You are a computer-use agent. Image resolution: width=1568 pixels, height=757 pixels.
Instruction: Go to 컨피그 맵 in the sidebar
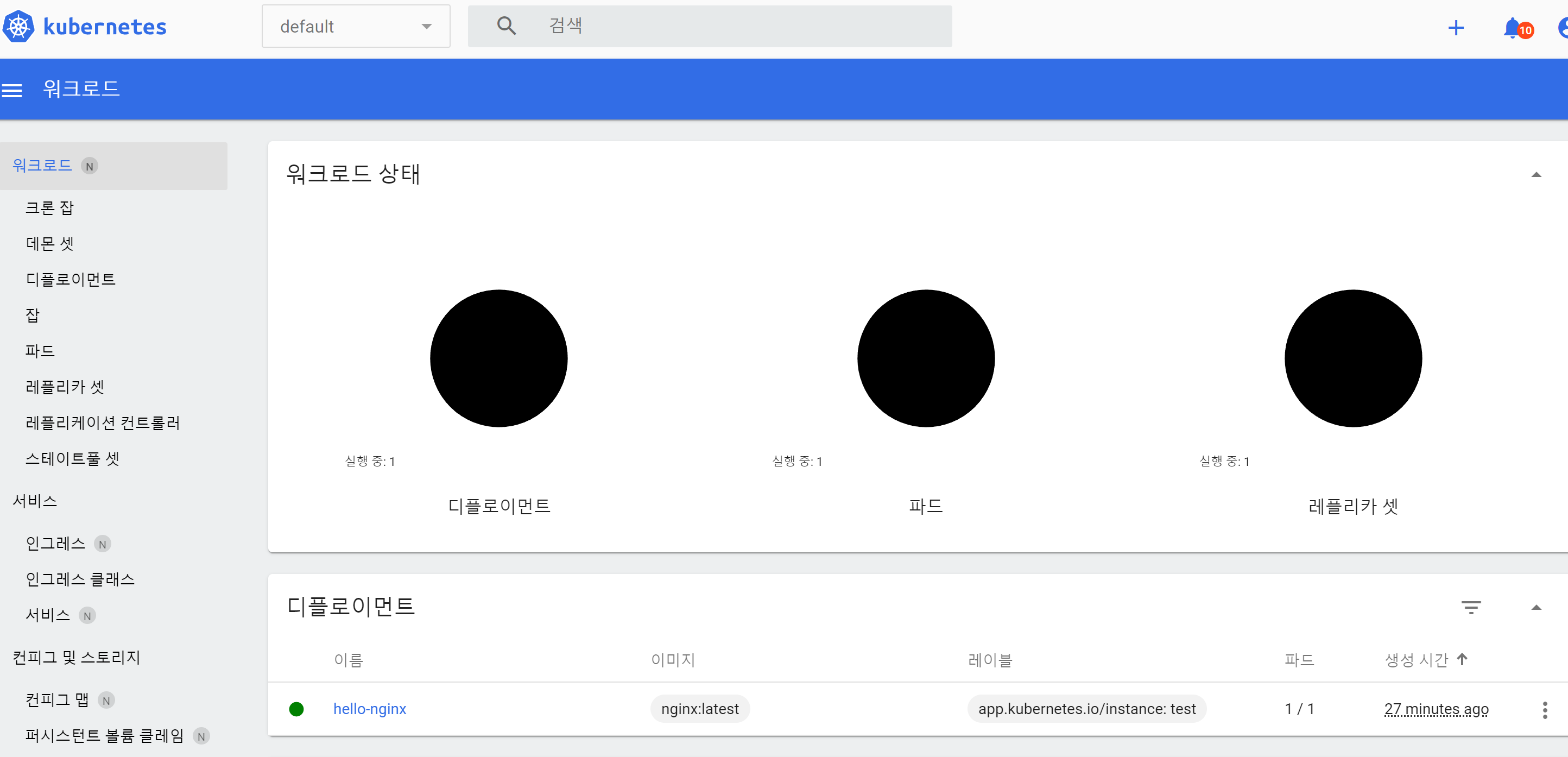pyautogui.click(x=57, y=700)
